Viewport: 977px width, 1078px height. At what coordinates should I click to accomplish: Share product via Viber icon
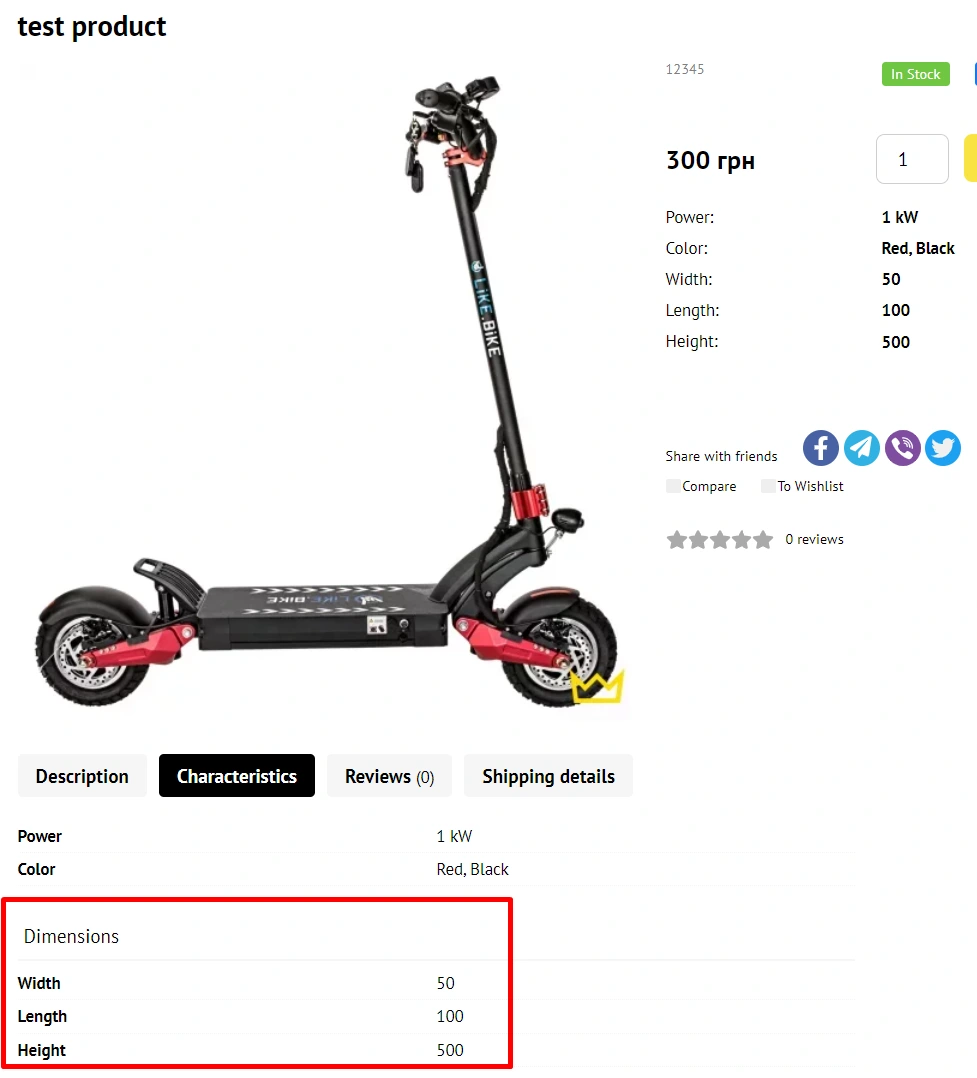click(902, 448)
